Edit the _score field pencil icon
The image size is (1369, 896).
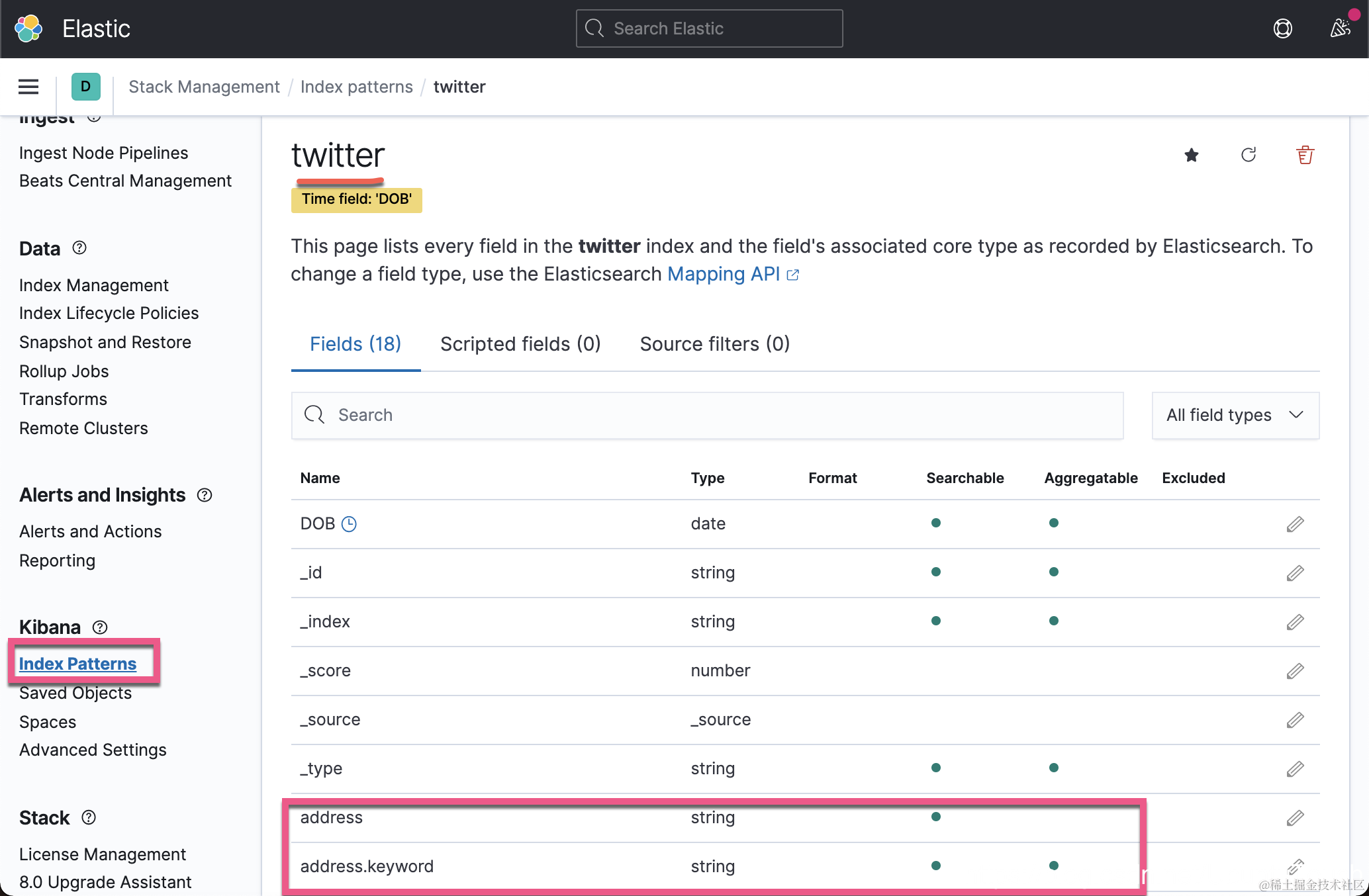click(1295, 671)
